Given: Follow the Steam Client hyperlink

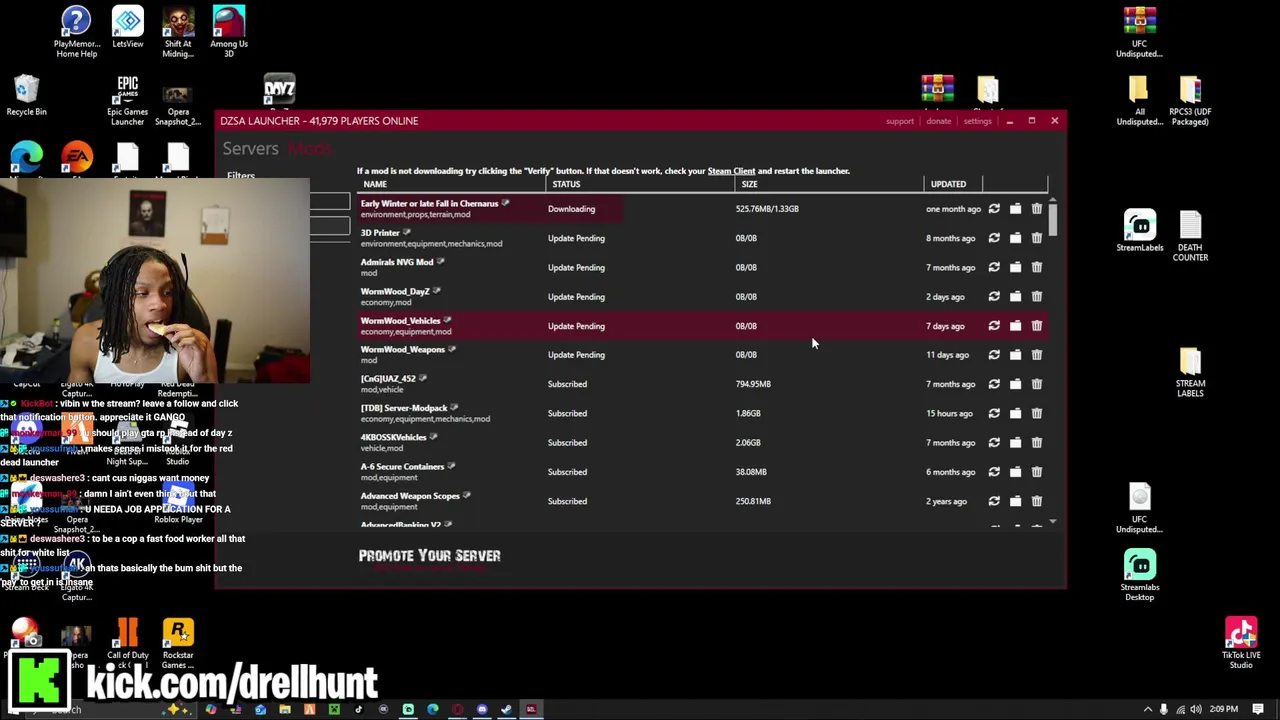Looking at the screenshot, I should pyautogui.click(x=731, y=171).
